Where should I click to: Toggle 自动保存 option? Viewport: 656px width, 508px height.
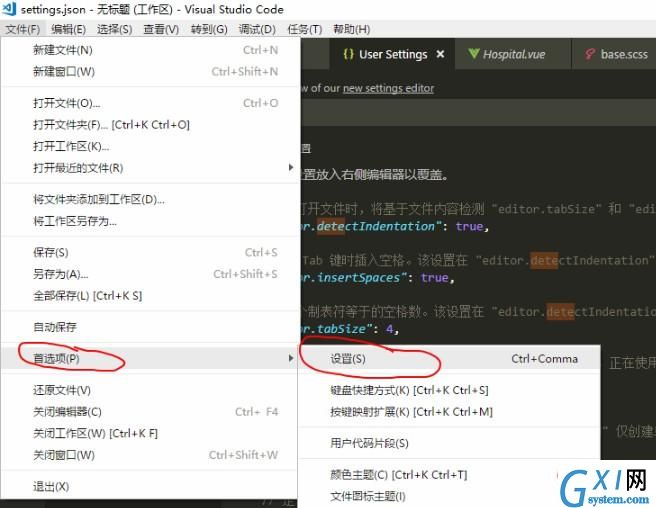pos(150,327)
